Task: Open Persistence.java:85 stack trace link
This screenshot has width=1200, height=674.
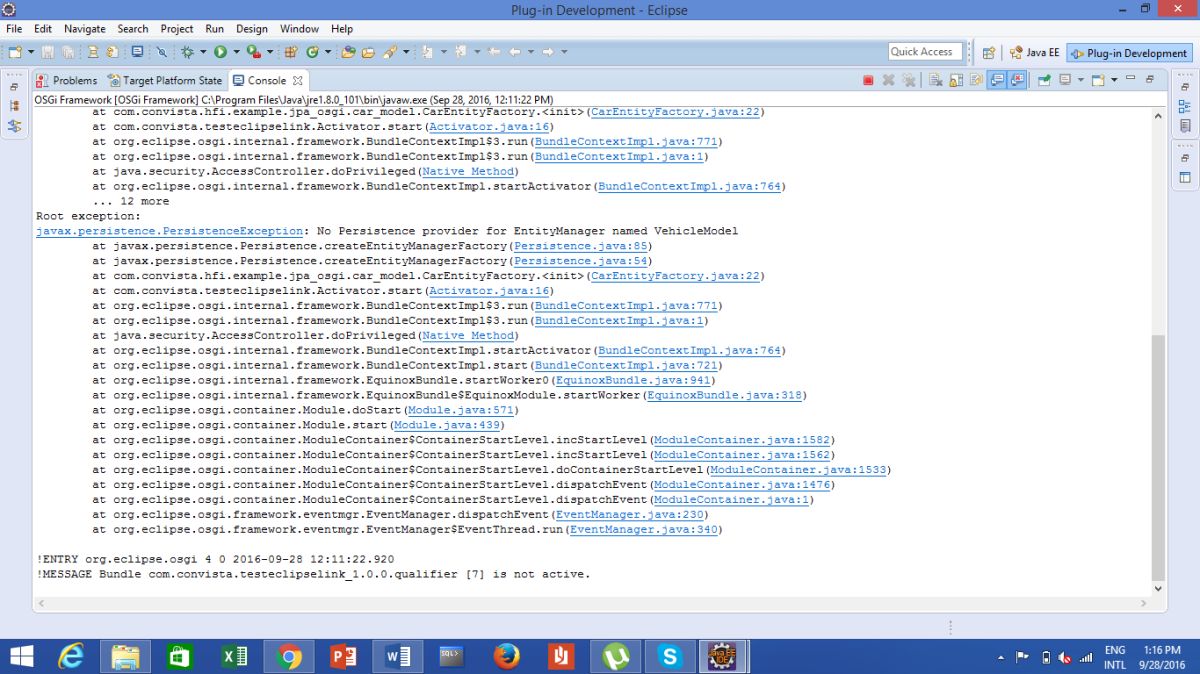Action: (582, 246)
